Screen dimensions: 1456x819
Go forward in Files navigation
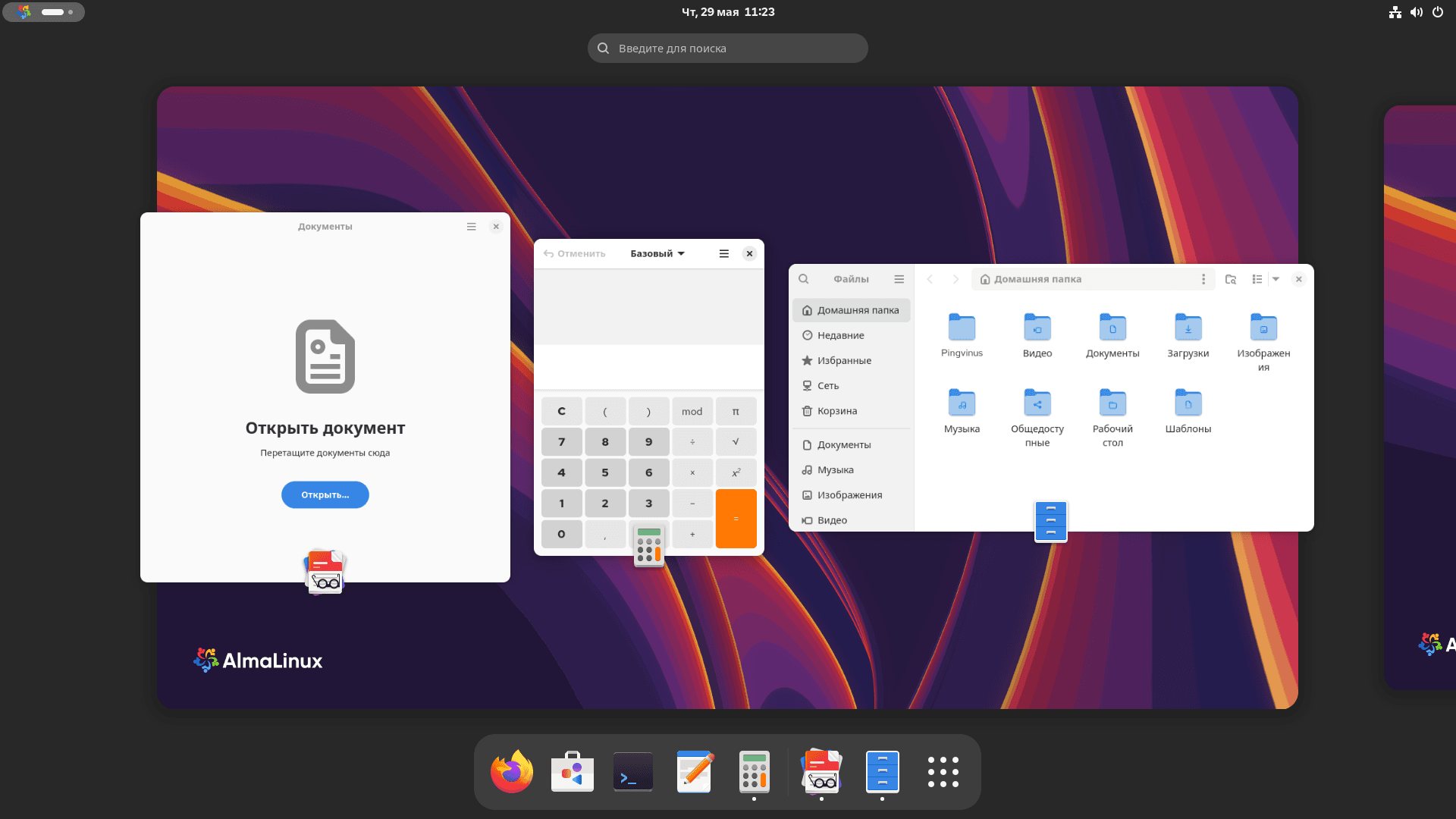955,279
